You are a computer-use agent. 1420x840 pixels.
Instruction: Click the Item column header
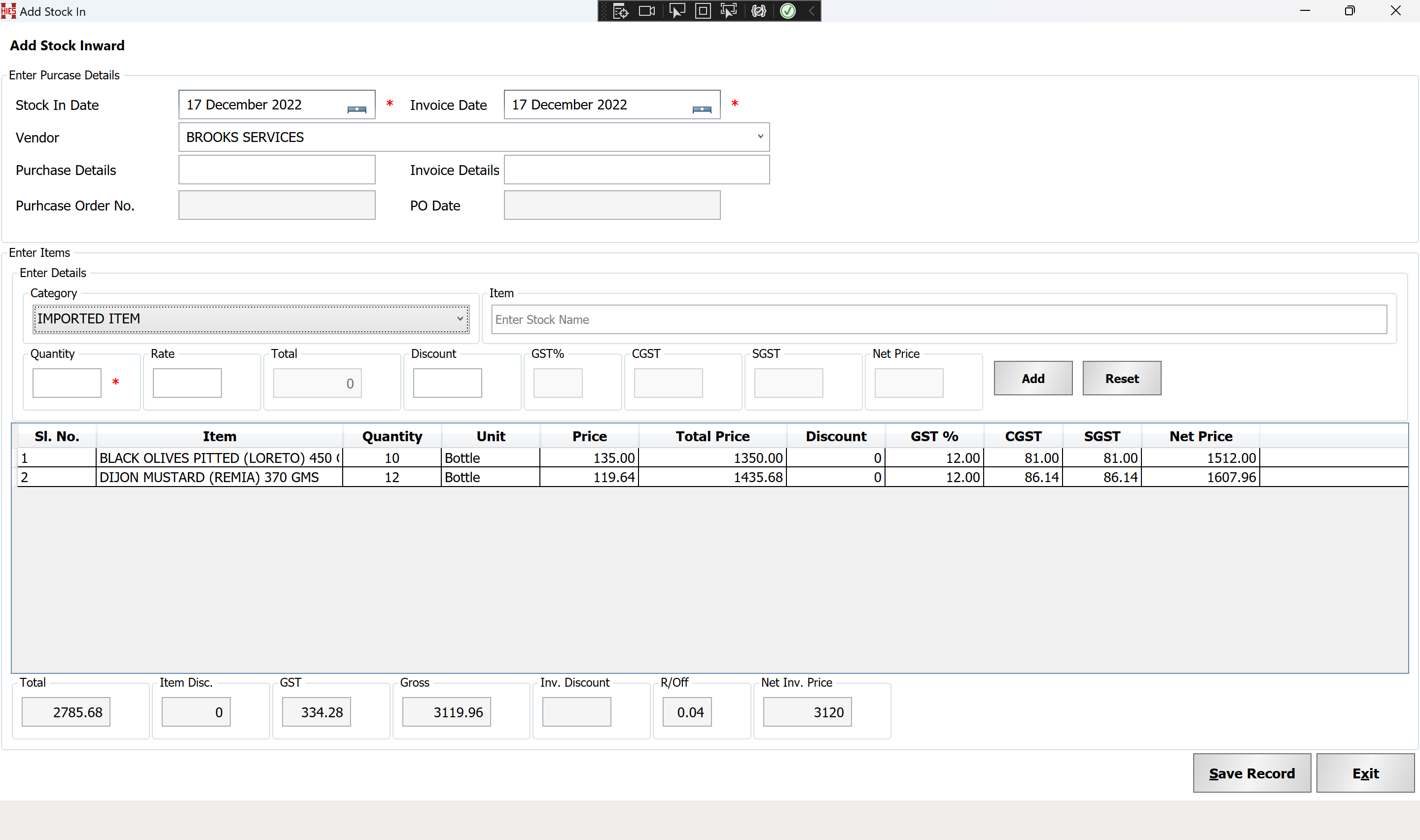(x=219, y=436)
